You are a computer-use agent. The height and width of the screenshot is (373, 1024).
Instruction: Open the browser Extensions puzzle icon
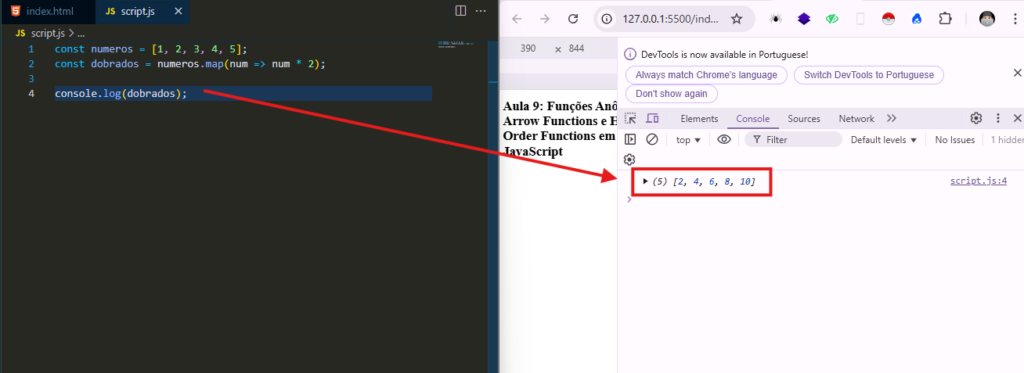(x=945, y=19)
